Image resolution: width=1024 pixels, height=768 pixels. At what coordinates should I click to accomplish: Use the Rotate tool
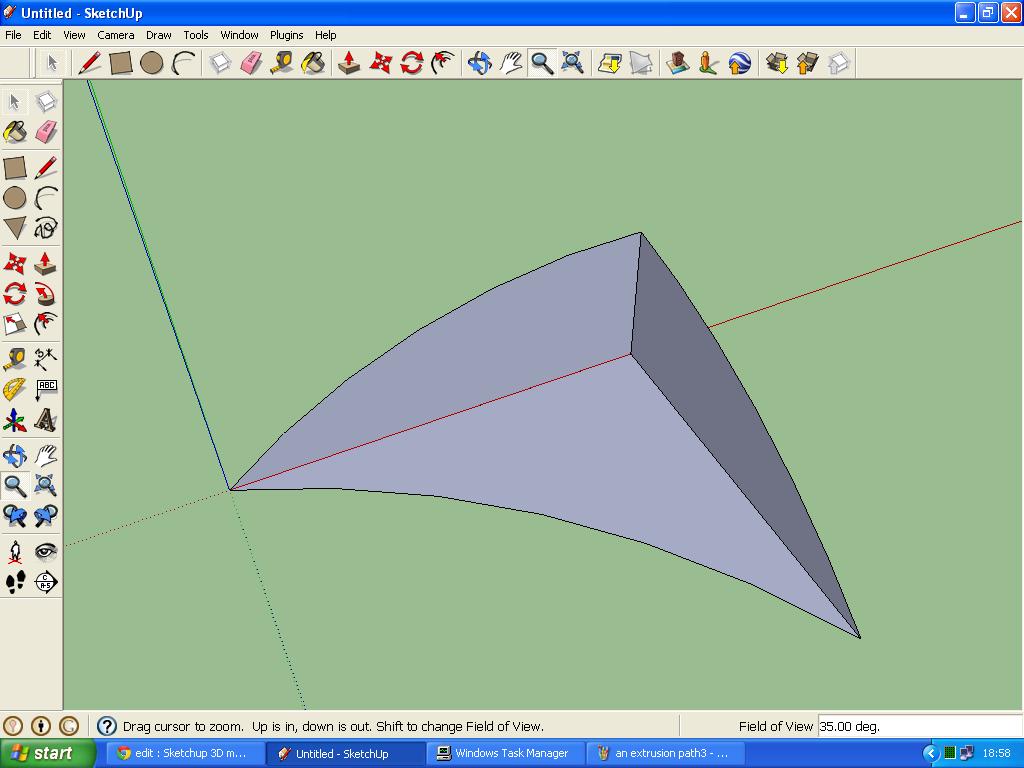(x=410, y=62)
